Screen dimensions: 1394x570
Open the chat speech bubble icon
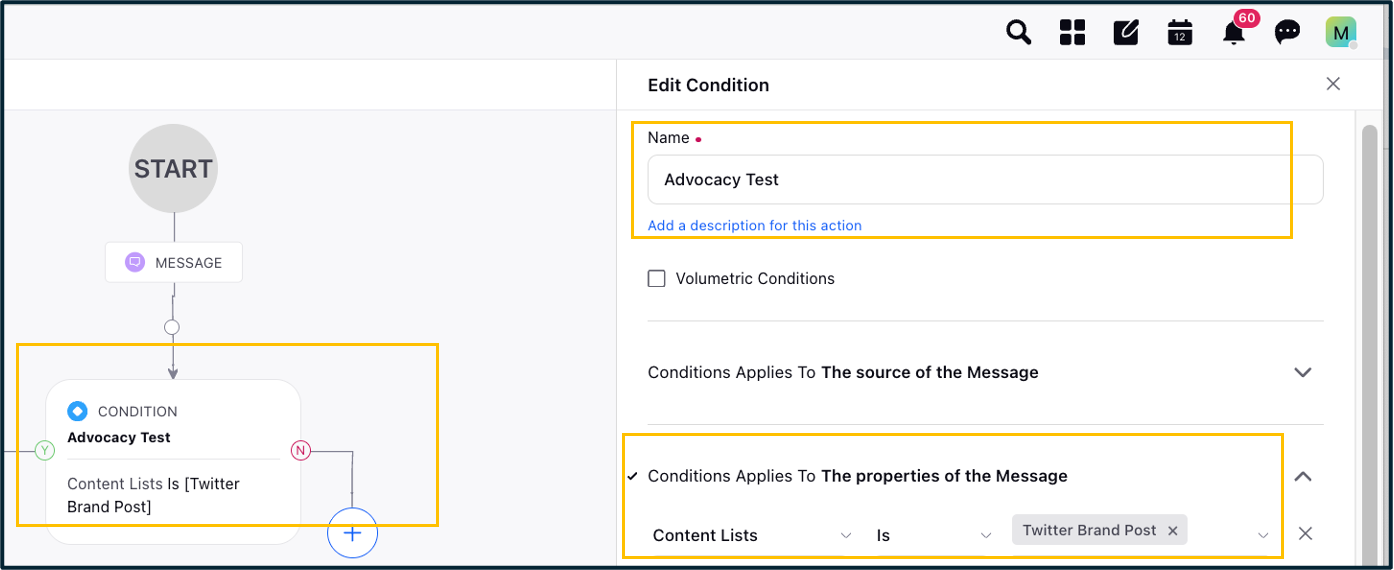pyautogui.click(x=1287, y=32)
